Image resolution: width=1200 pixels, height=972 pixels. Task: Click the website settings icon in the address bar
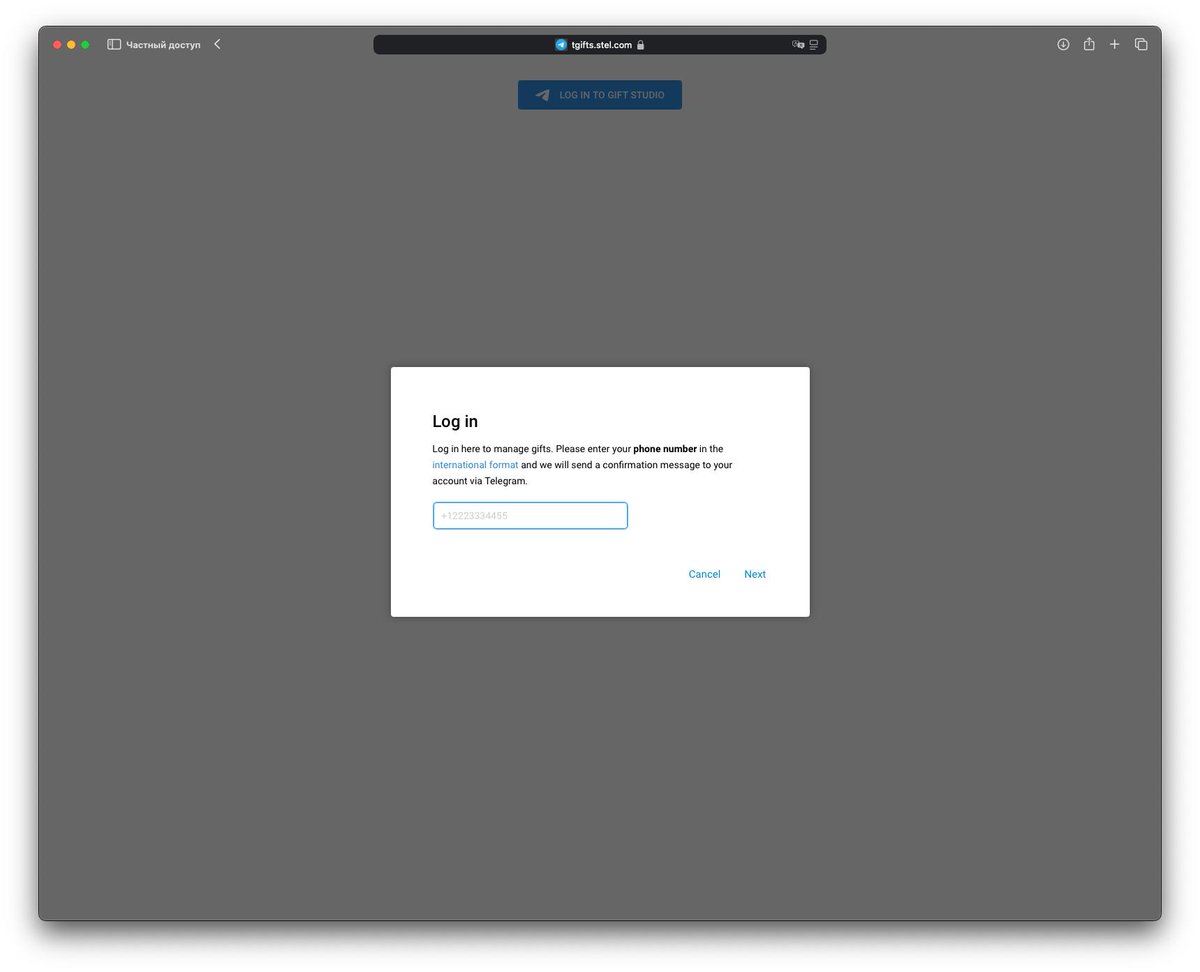click(x=812, y=44)
